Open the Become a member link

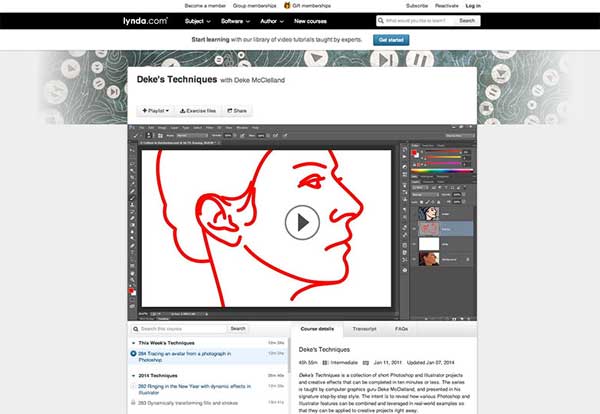tap(205, 6)
